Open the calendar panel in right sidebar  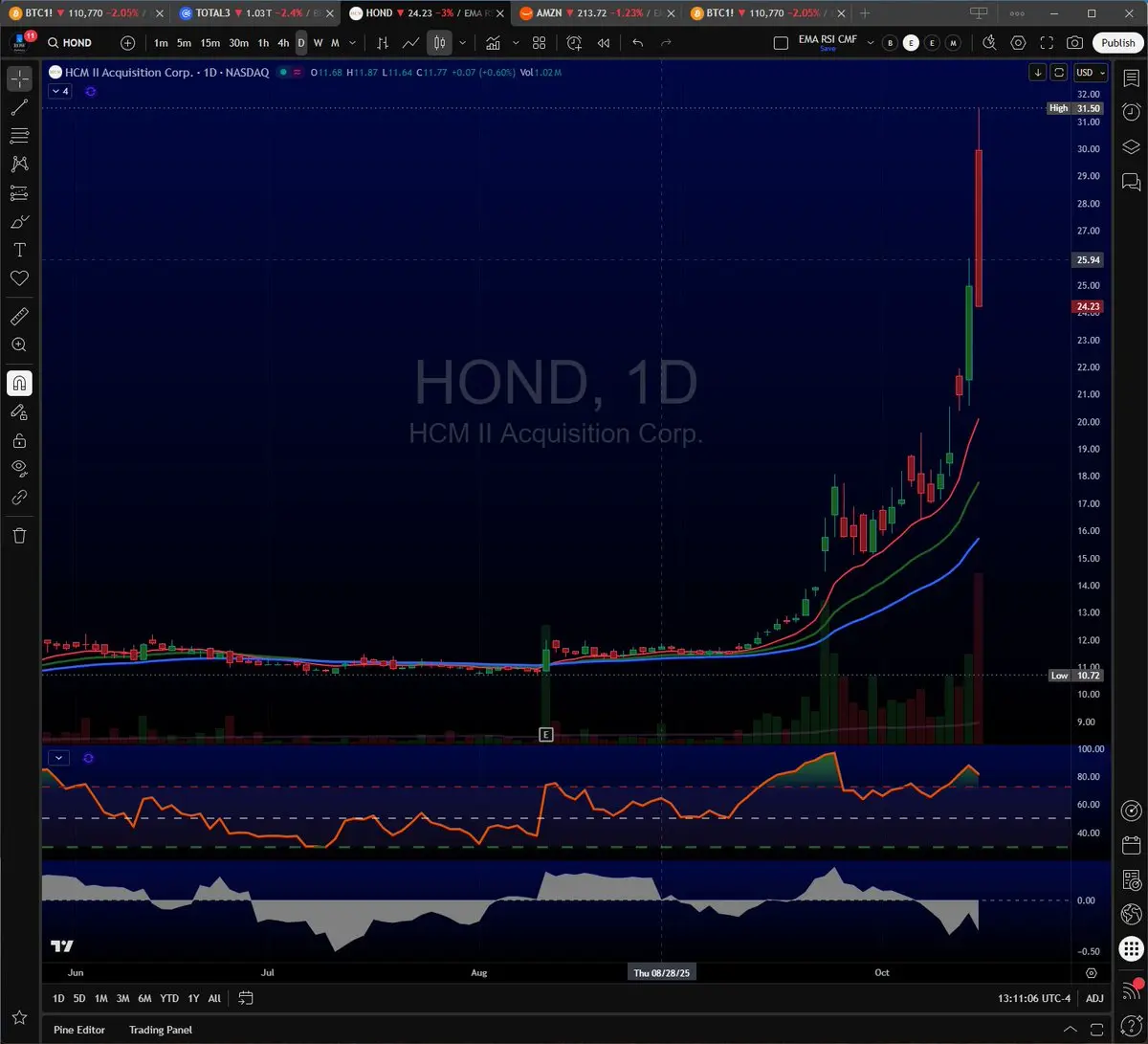point(1131,845)
